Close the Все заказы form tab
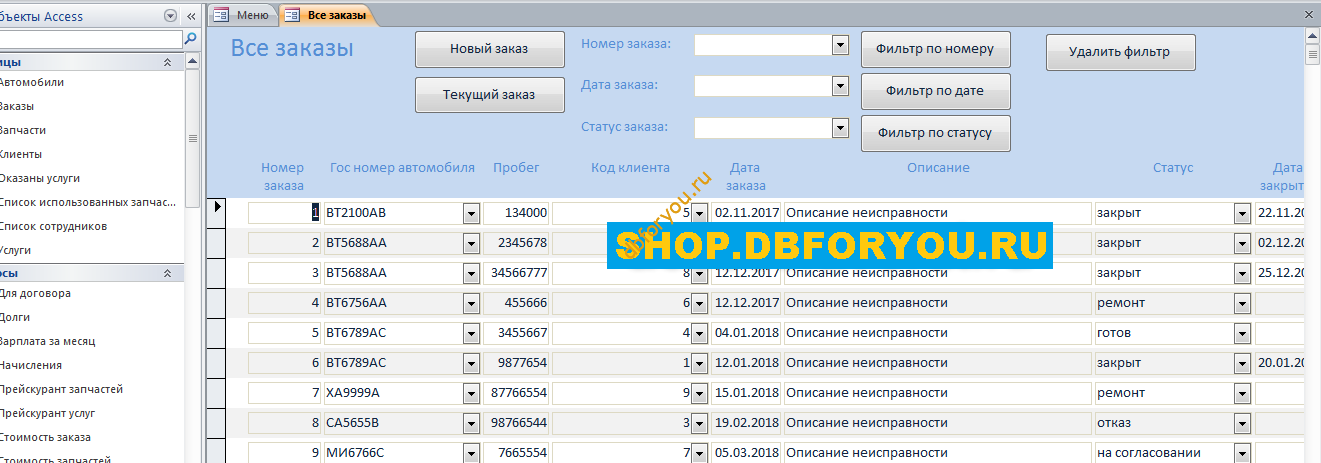Screen dimensions: 1321x463 click(x=1309, y=15)
